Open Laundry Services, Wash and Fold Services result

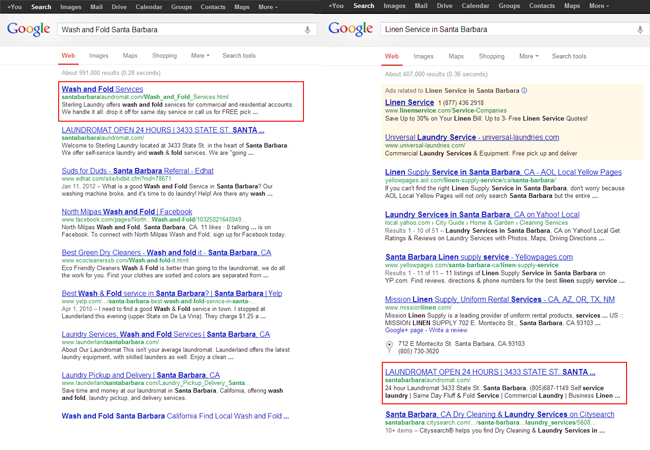166,334
